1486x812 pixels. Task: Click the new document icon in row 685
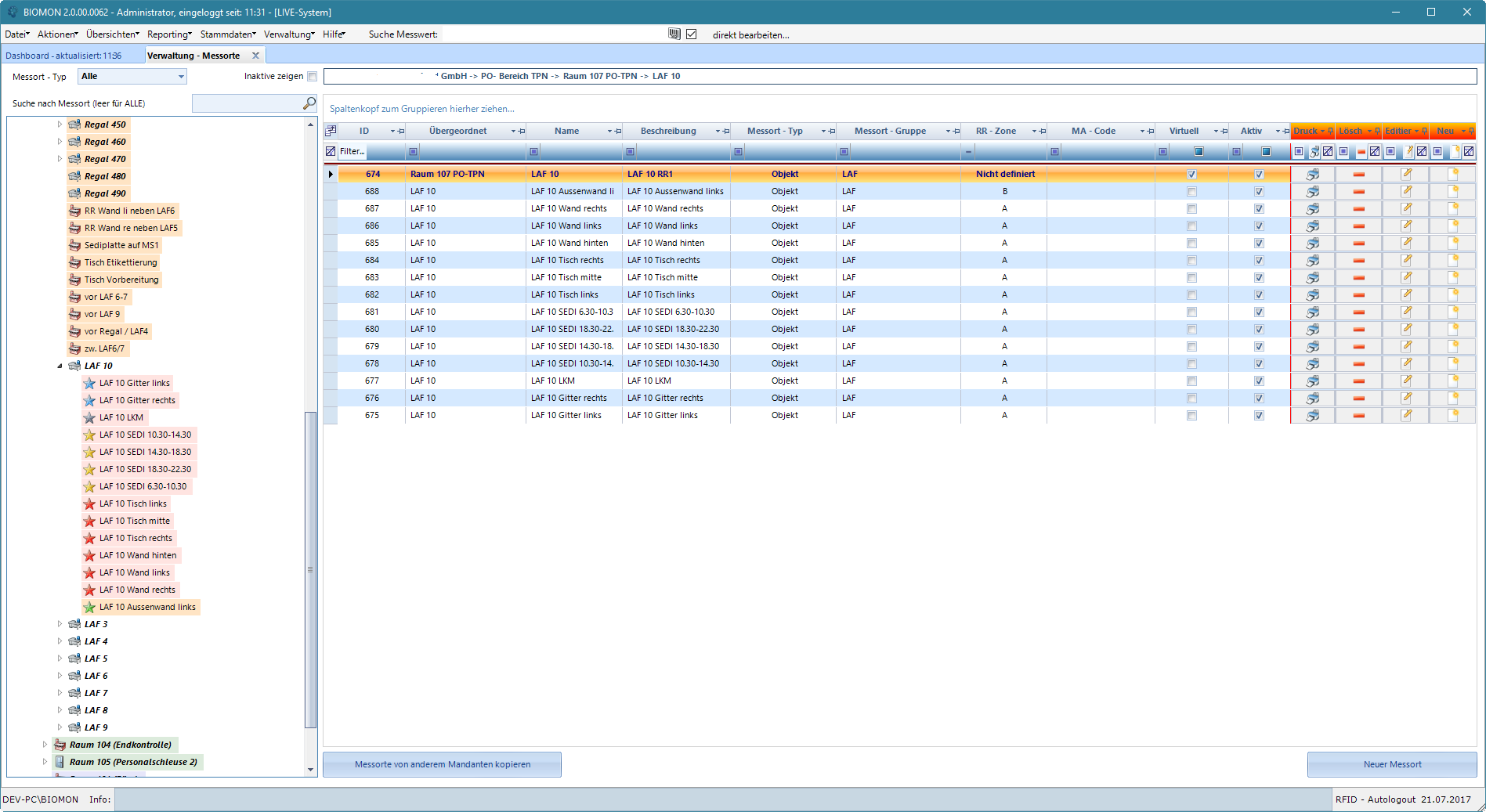click(x=1454, y=243)
